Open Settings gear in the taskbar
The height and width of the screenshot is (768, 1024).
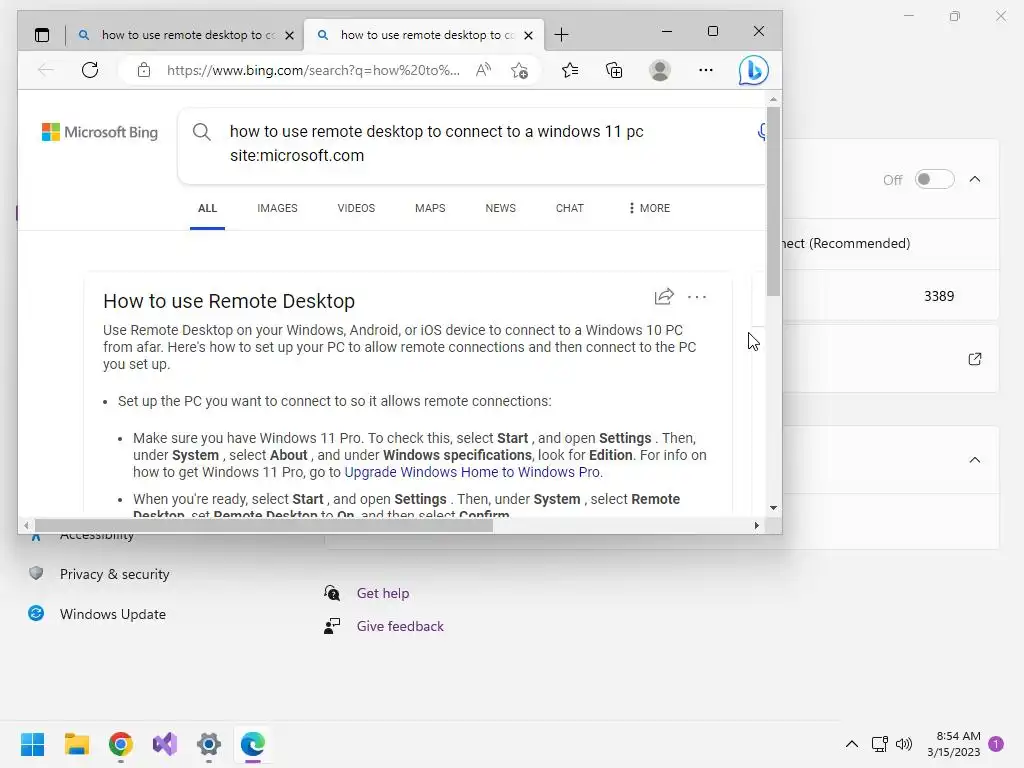(209, 744)
